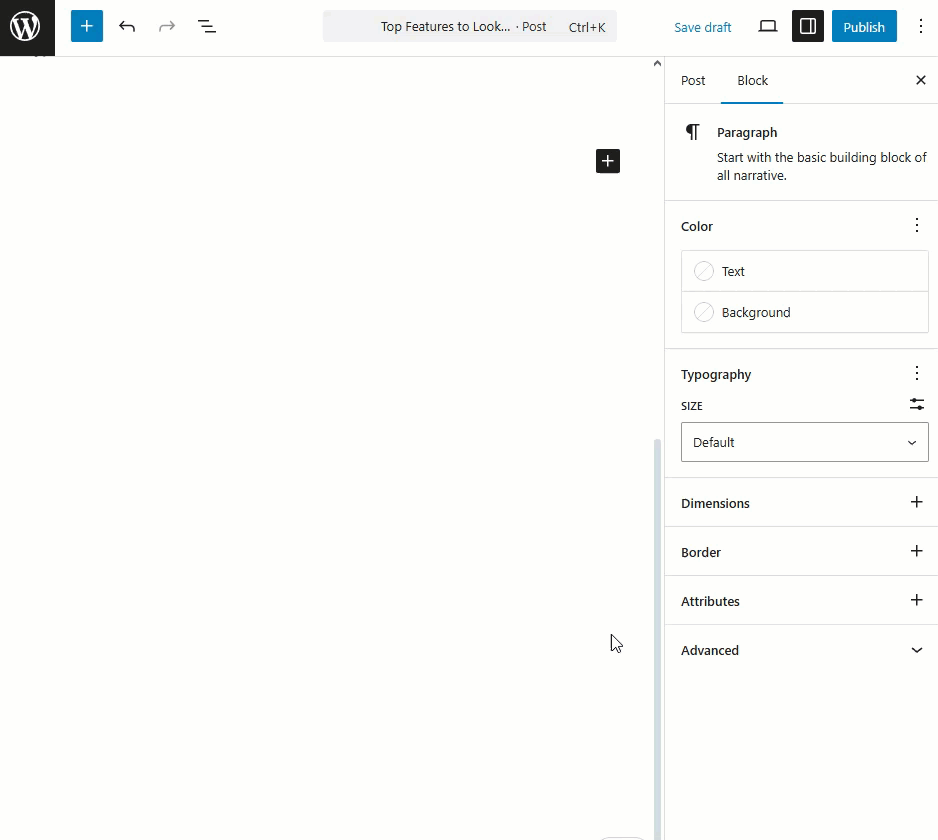The width and height of the screenshot is (938, 840).
Task: Set custom size via the sliders icon
Action: (916, 404)
